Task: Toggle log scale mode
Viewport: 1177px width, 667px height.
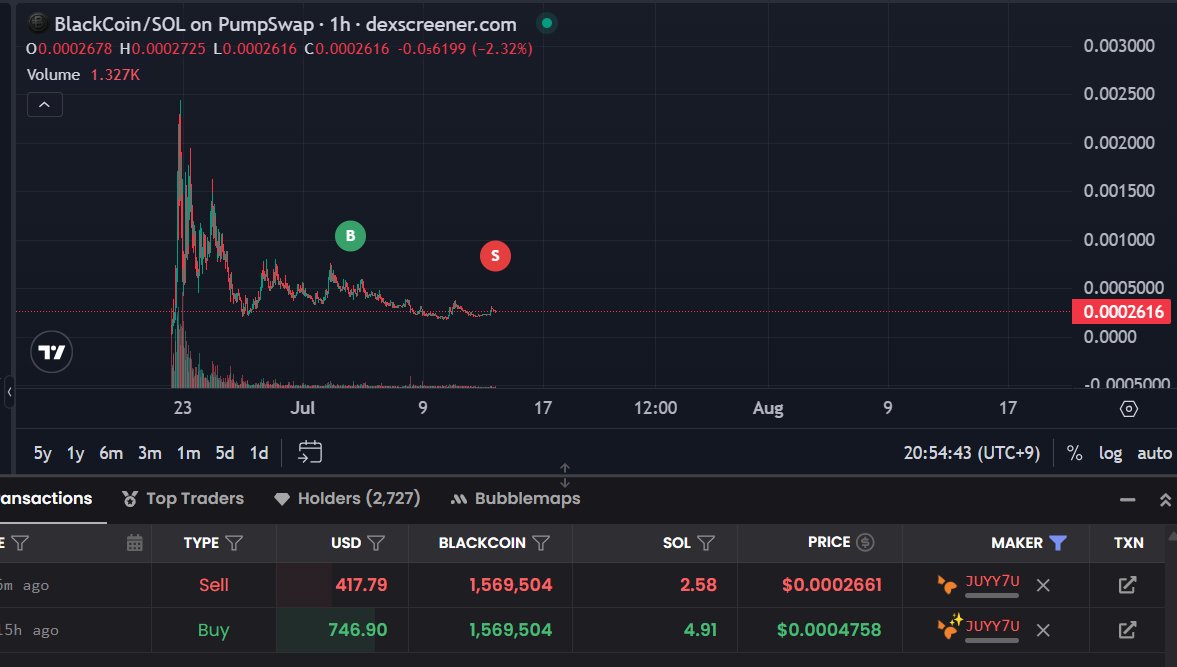Action: (x=1110, y=453)
